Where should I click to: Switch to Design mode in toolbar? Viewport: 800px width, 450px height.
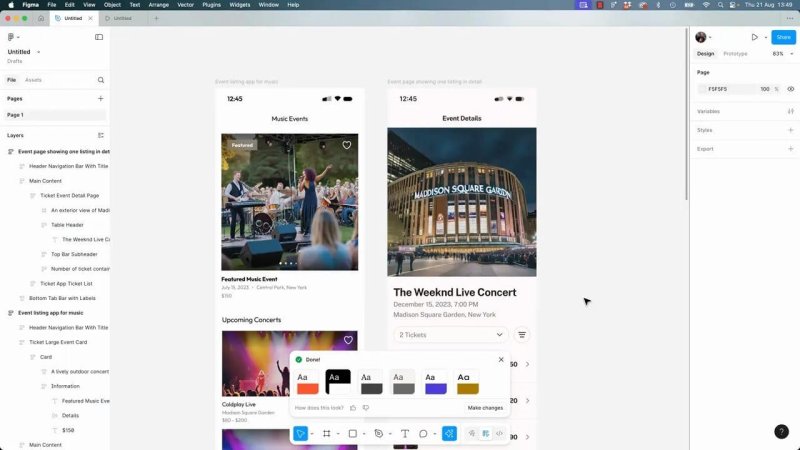[x=486, y=434]
